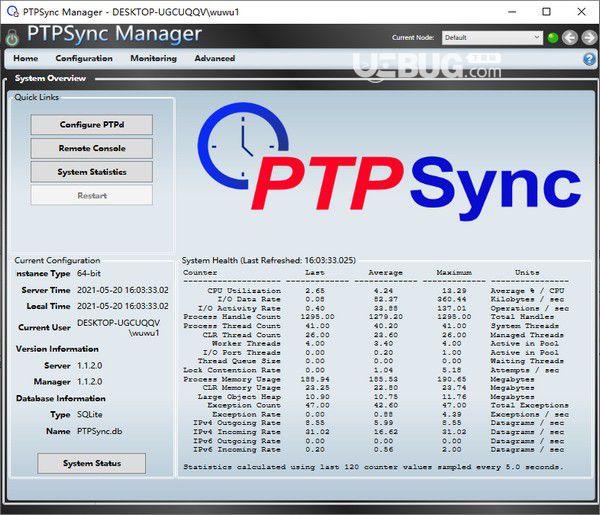Select the Local Time value
600x515 pixels.
pos(123,306)
